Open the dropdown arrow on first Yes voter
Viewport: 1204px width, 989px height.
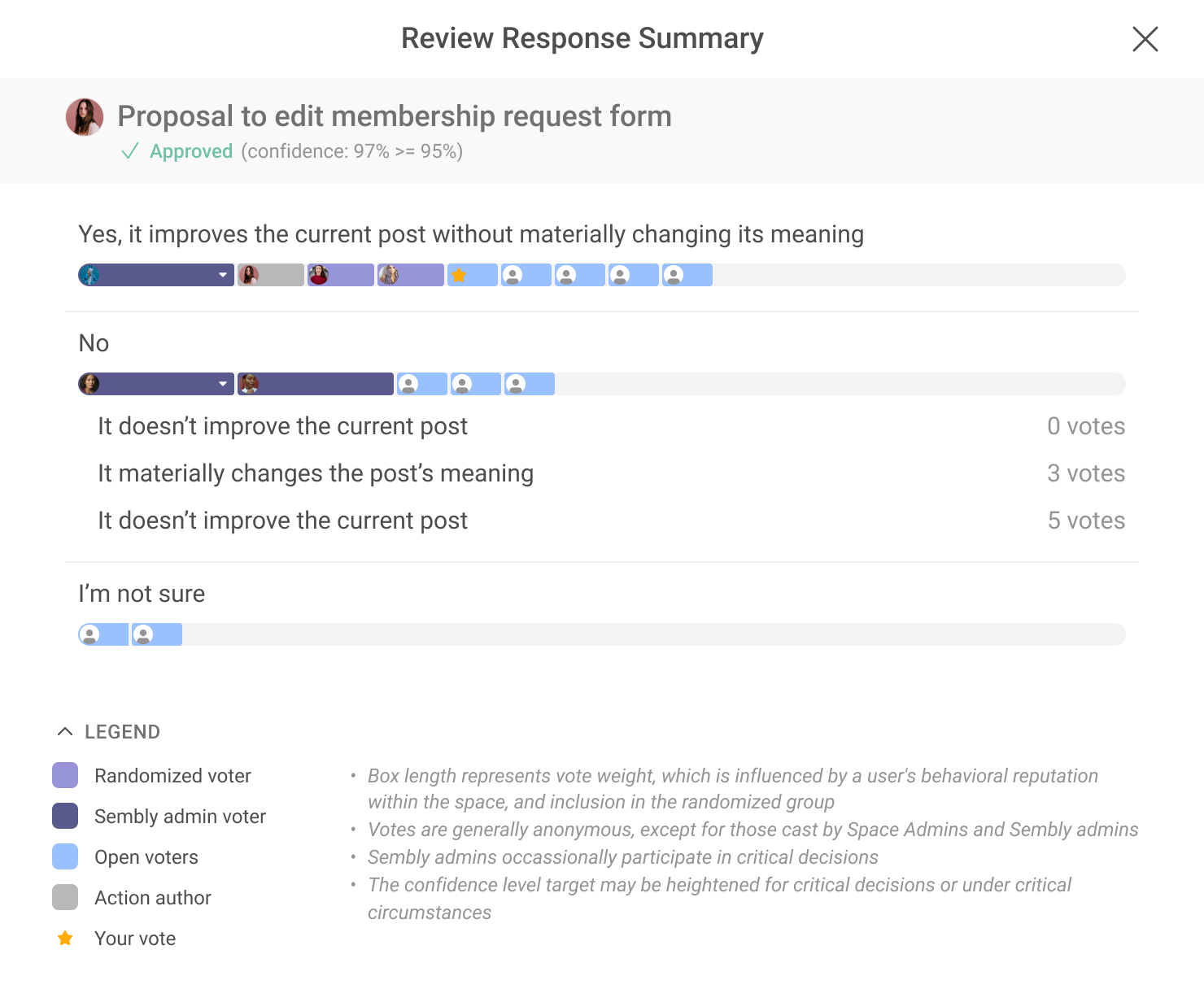click(223, 275)
